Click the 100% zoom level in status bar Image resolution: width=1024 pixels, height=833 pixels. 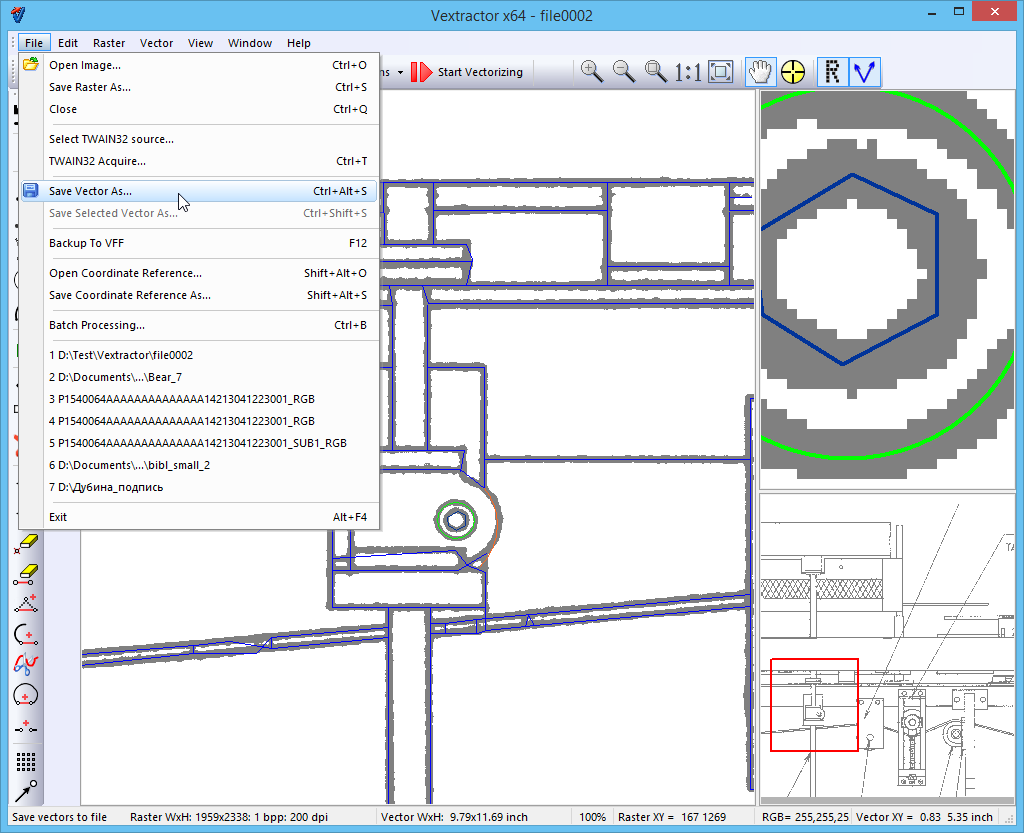pyautogui.click(x=592, y=817)
